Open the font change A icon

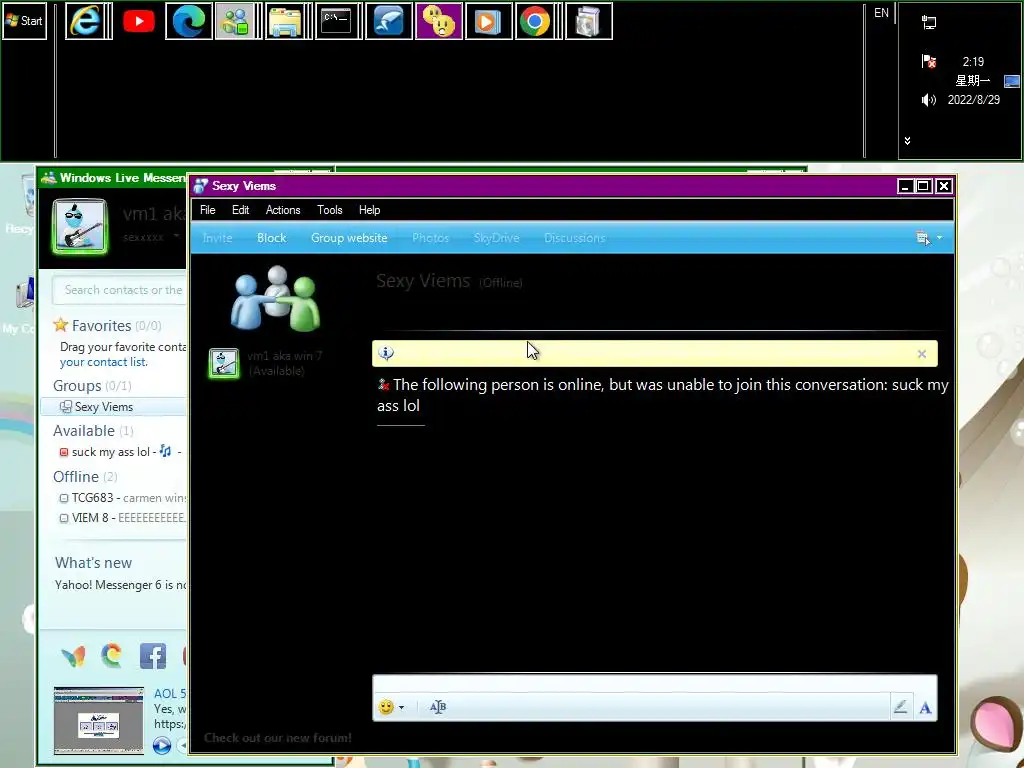(925, 707)
